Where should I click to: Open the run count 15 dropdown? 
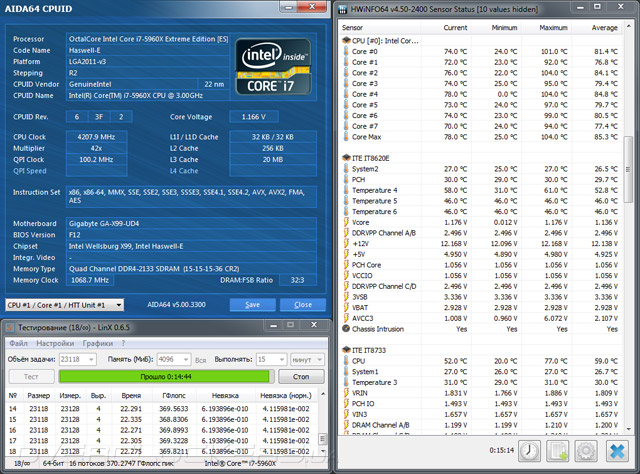tap(271, 359)
